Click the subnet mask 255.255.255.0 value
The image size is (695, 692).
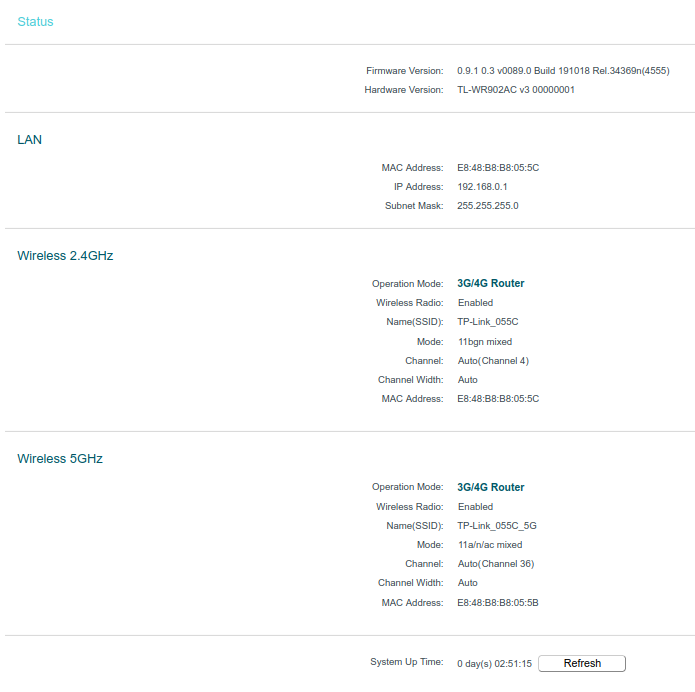[x=488, y=206]
